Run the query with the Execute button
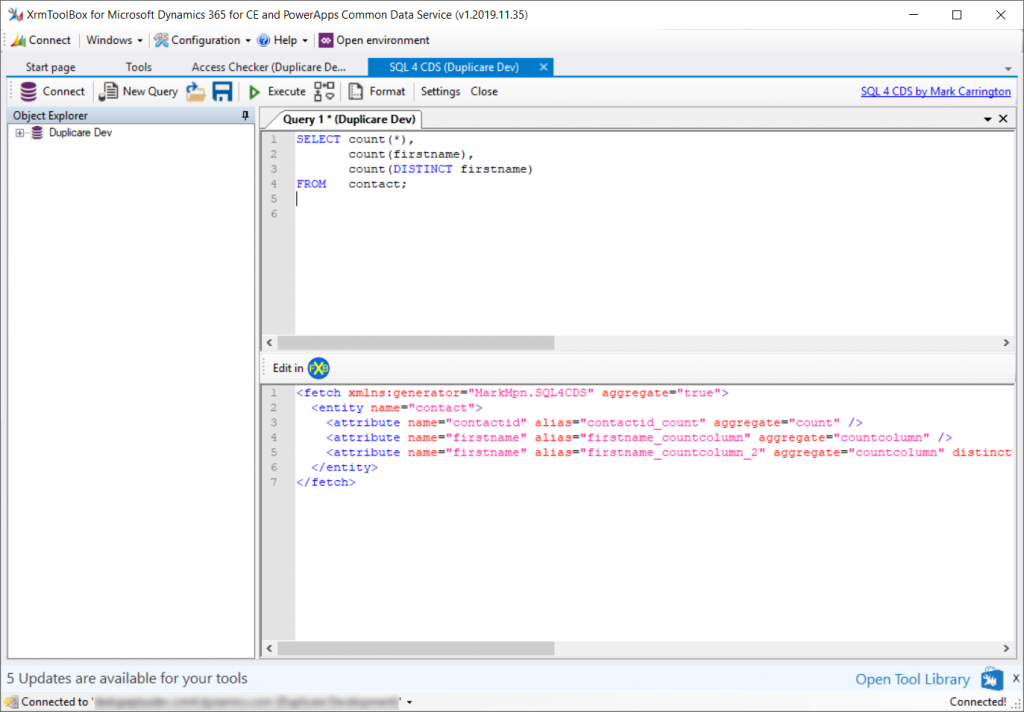 (x=277, y=91)
